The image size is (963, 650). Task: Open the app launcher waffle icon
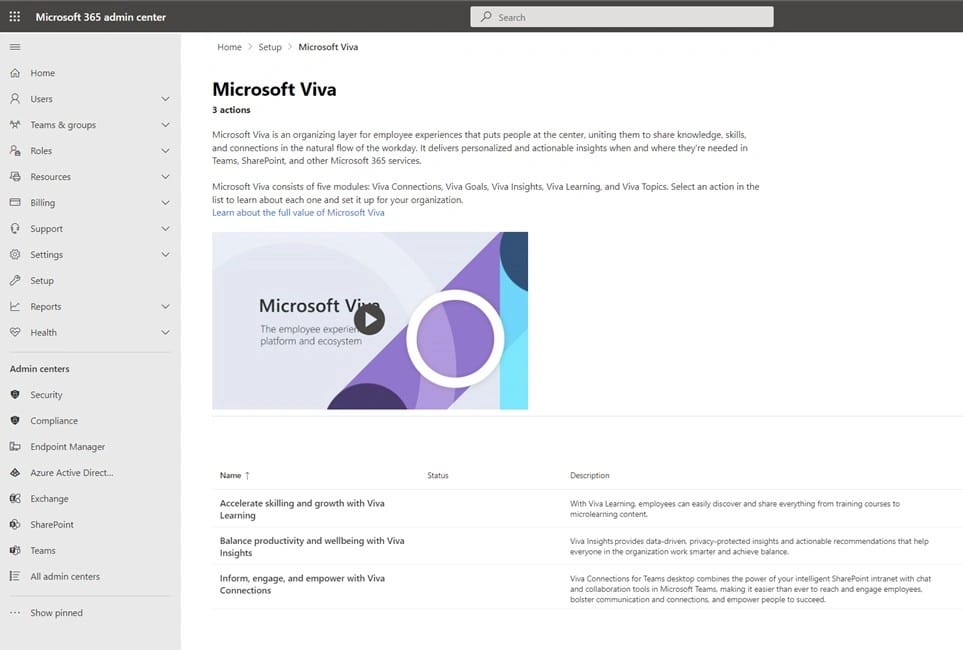tap(15, 17)
